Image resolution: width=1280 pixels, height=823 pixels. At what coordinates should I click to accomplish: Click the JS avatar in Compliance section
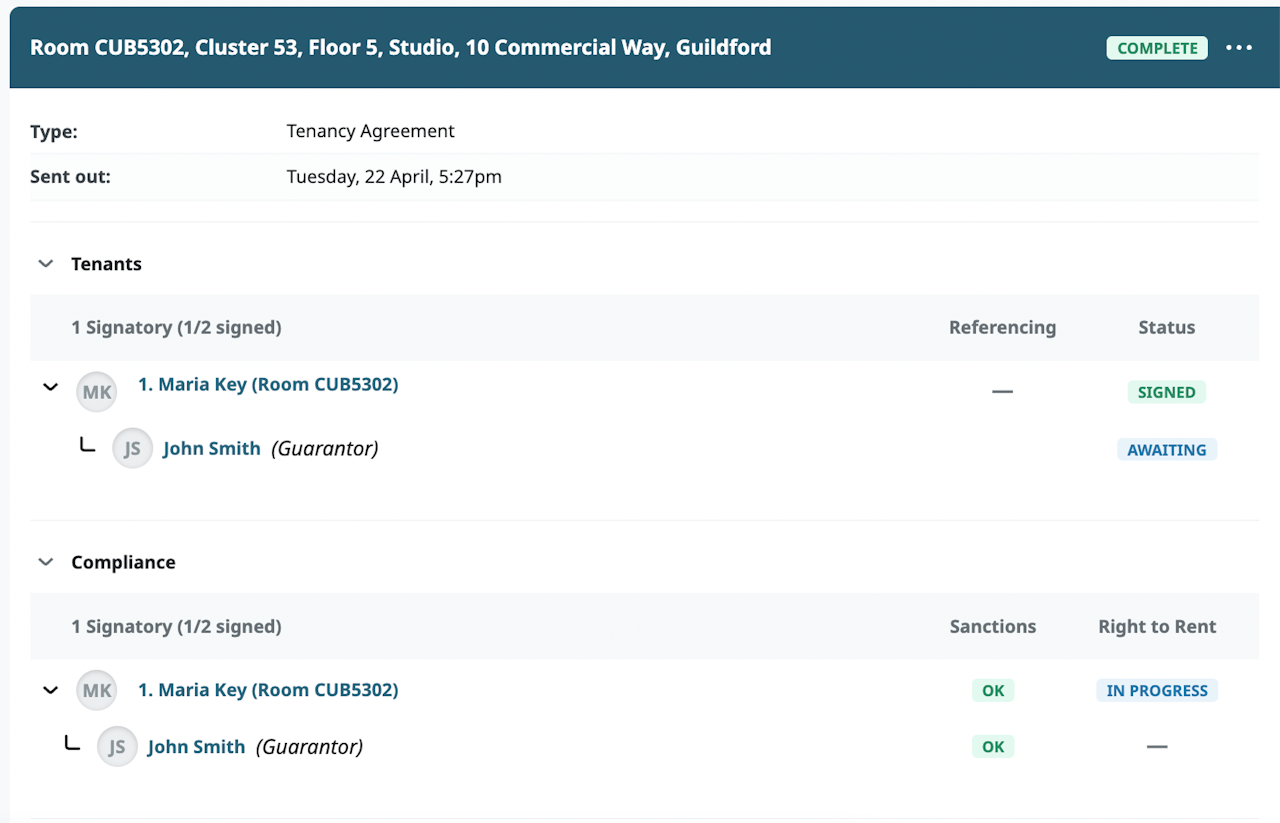coord(117,747)
